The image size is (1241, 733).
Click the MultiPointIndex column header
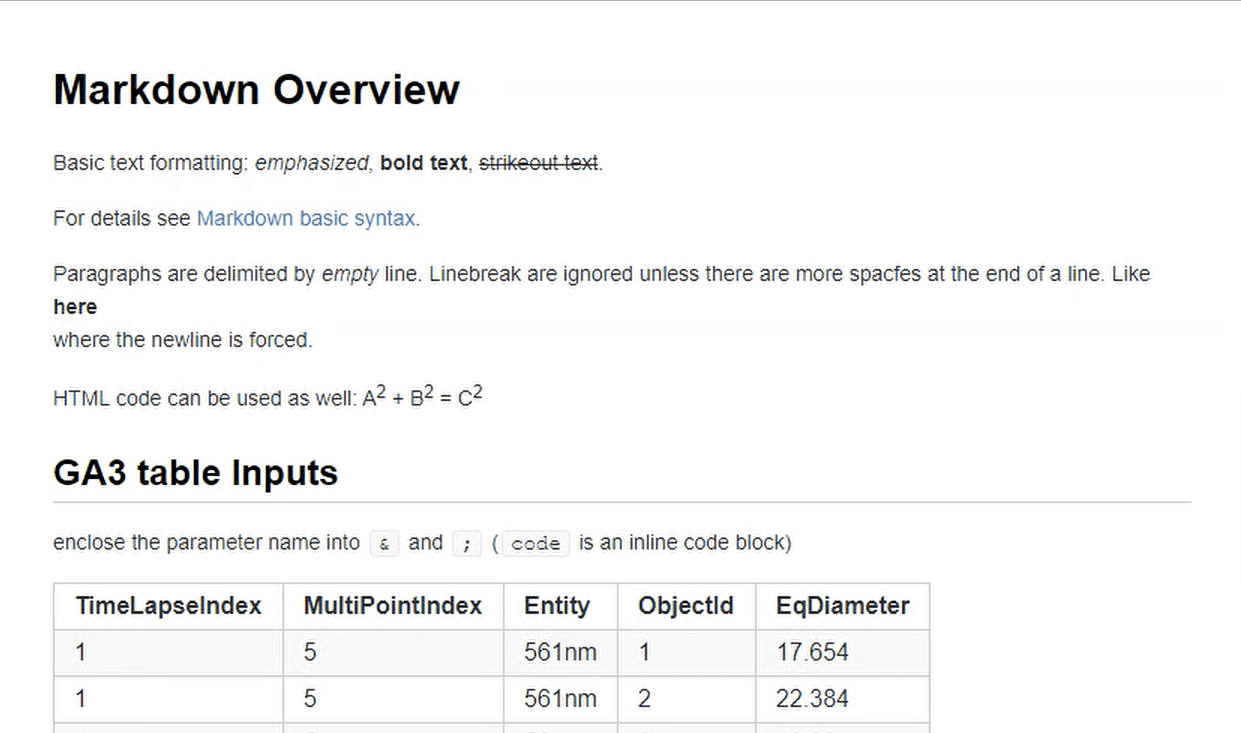[392, 606]
